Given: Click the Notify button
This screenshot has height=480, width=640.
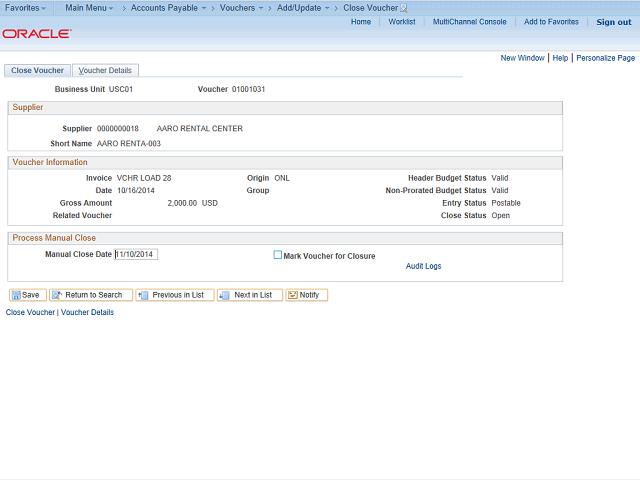Looking at the screenshot, I should point(307,295).
